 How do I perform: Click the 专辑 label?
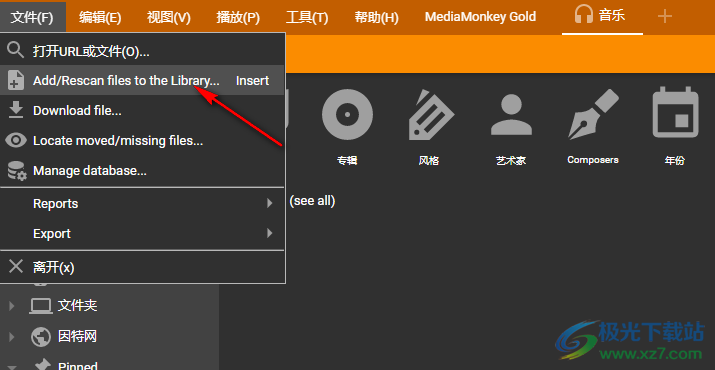click(x=347, y=161)
